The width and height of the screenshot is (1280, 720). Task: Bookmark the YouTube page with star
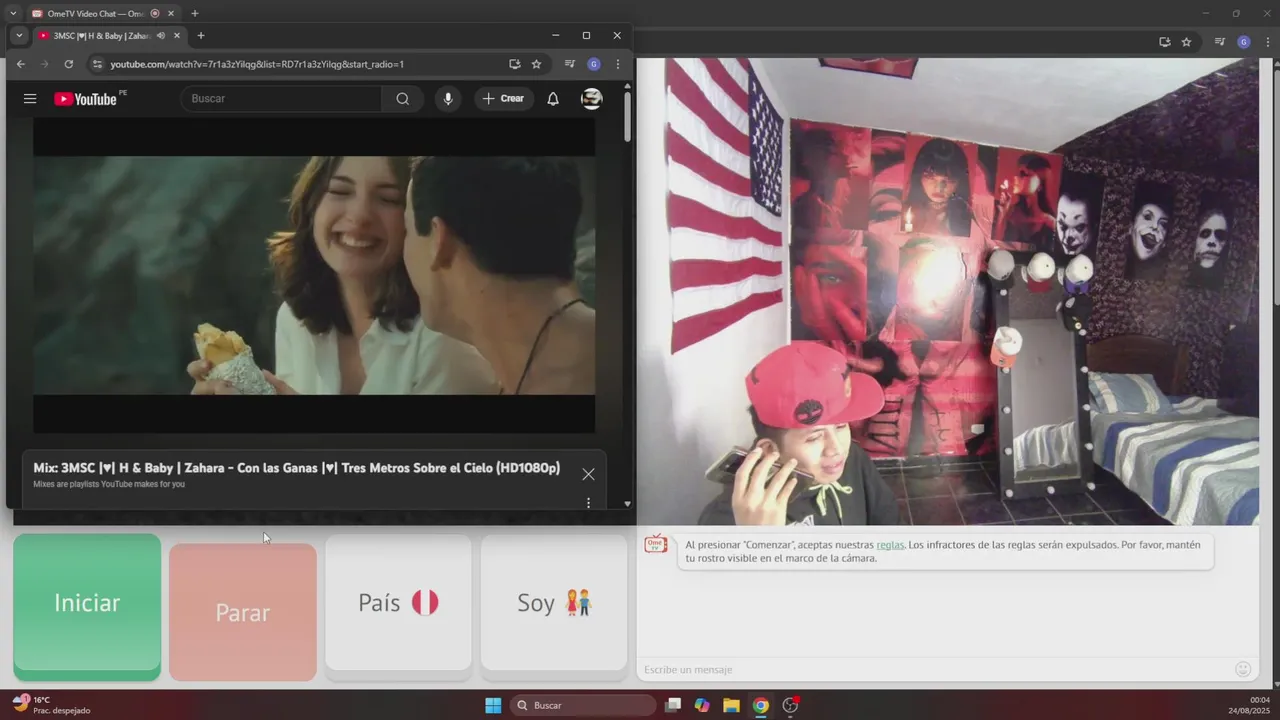[536, 64]
